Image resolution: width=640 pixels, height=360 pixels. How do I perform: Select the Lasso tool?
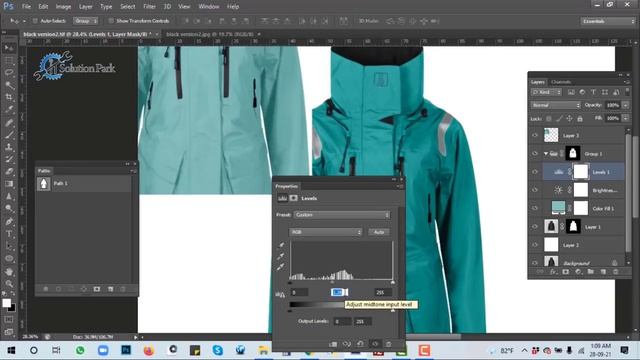tap(9, 73)
